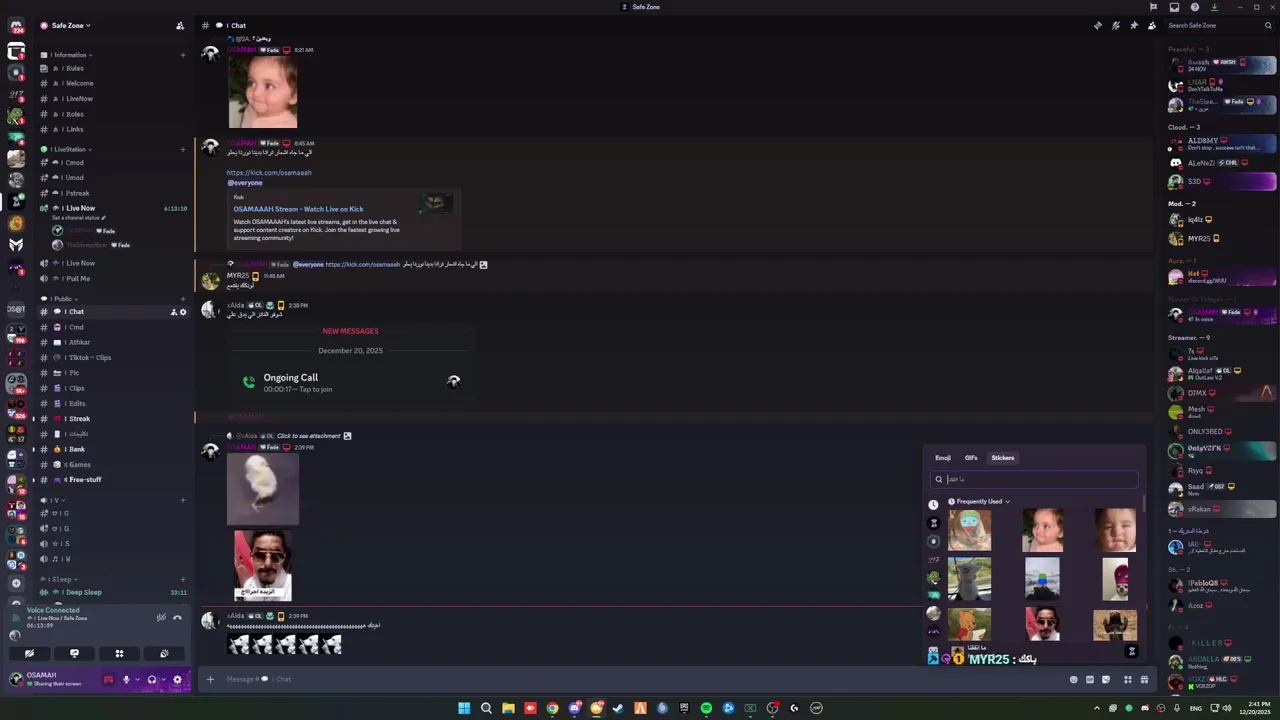Click the plus attach button in message bar
The height and width of the screenshot is (720, 1280).
(x=210, y=679)
